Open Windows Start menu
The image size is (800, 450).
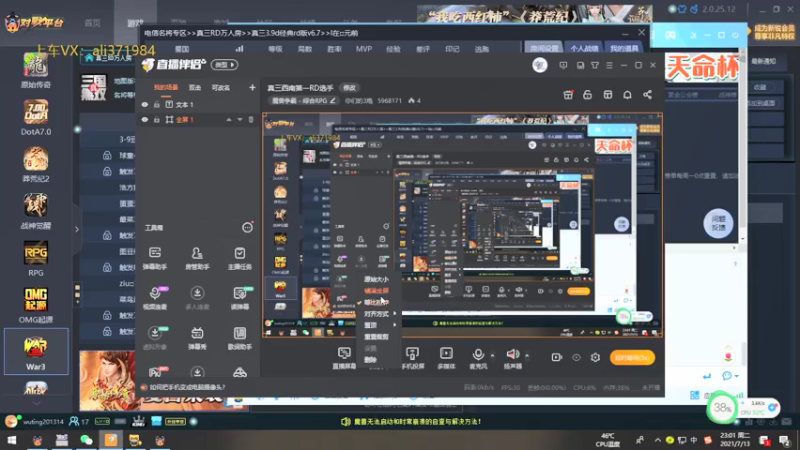pos(11,440)
